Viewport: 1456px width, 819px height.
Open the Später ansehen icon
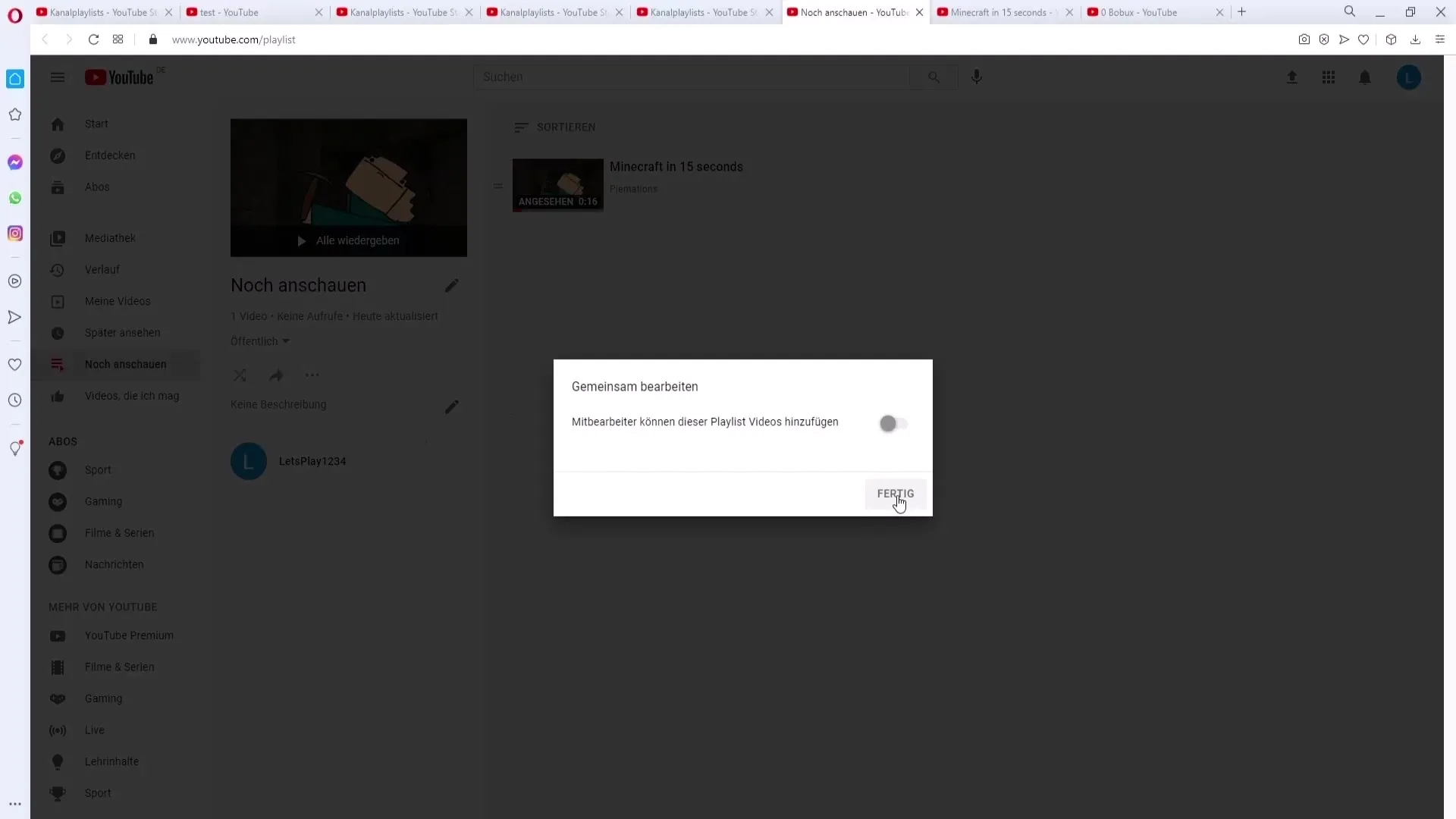coord(57,333)
